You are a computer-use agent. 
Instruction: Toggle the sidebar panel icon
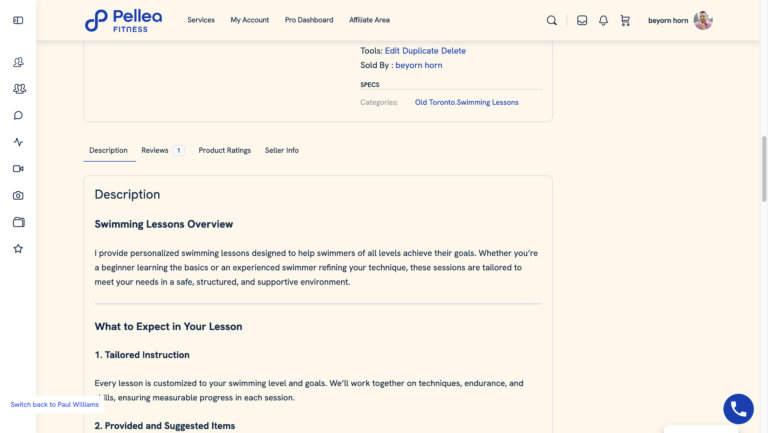pos(18,20)
